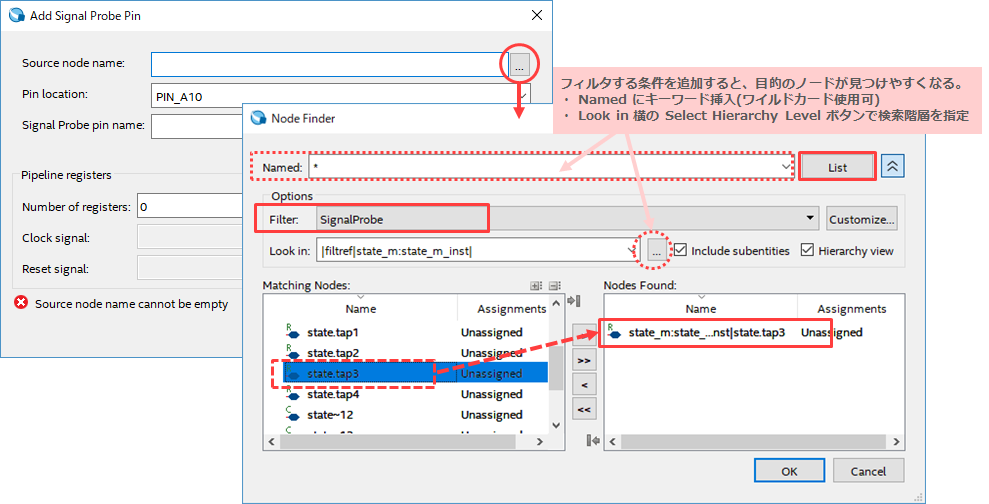Click the state.tap1 register node icon
989x504 pixels.
(x=293, y=332)
